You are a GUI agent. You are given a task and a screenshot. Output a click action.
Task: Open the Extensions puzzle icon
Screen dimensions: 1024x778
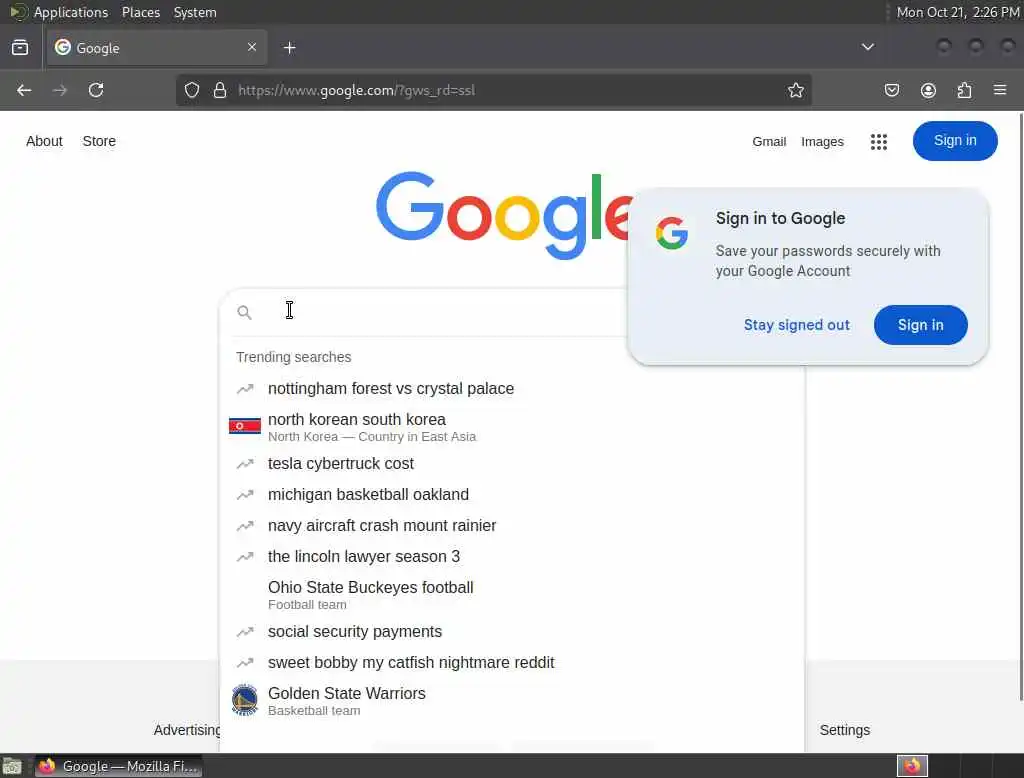point(964,90)
